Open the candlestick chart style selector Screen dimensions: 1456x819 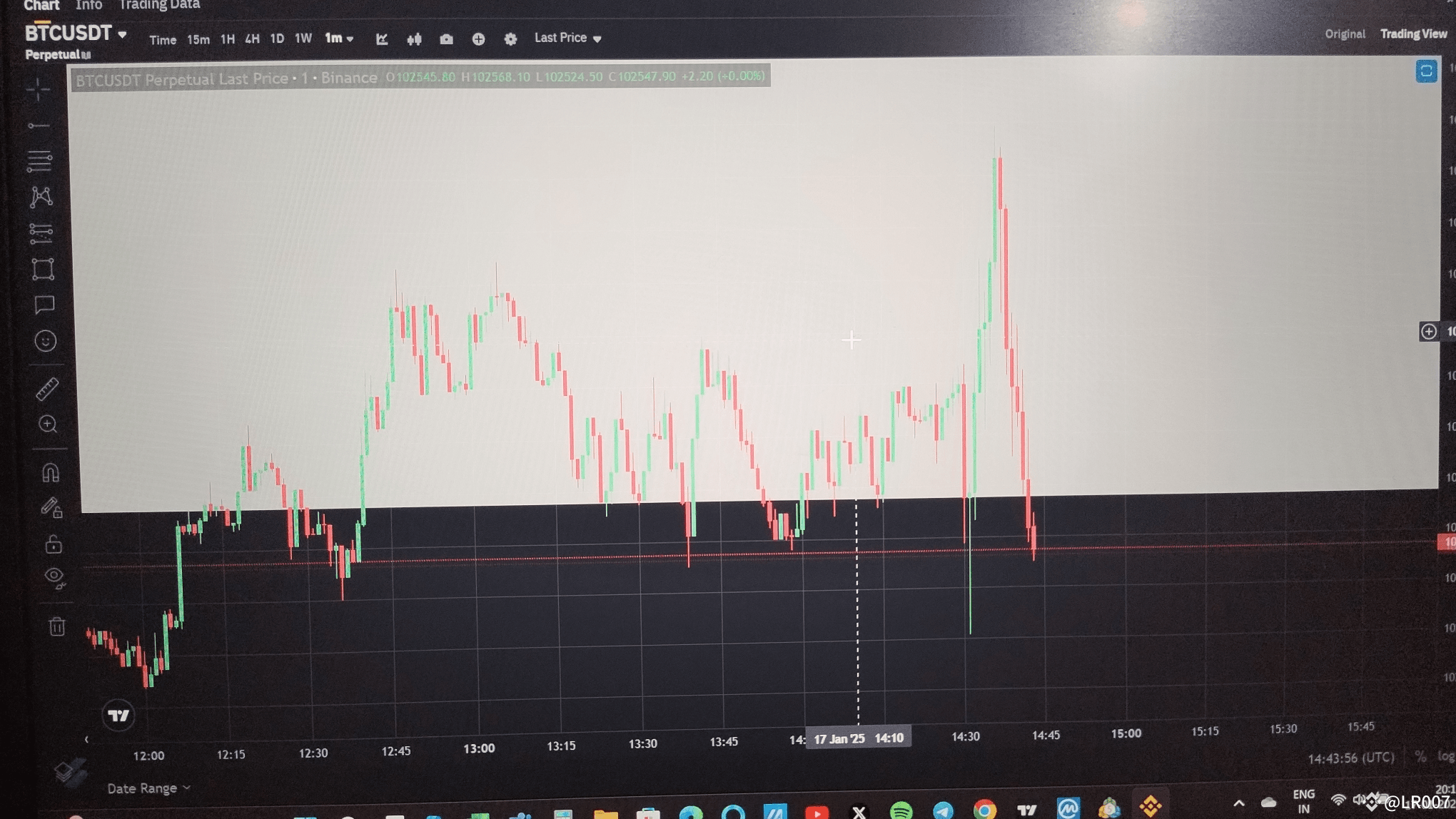[x=414, y=39]
